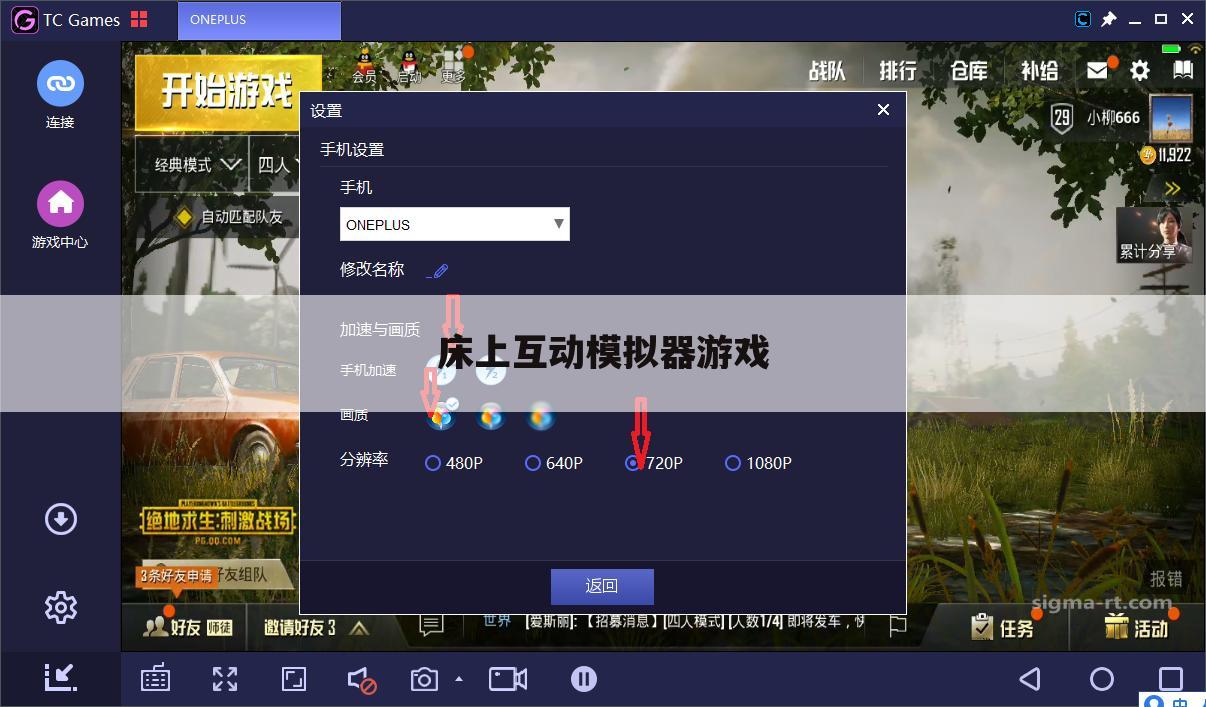Screen dimensions: 1206x707
Task: Take a screenshot with the camera icon
Action: pos(424,680)
